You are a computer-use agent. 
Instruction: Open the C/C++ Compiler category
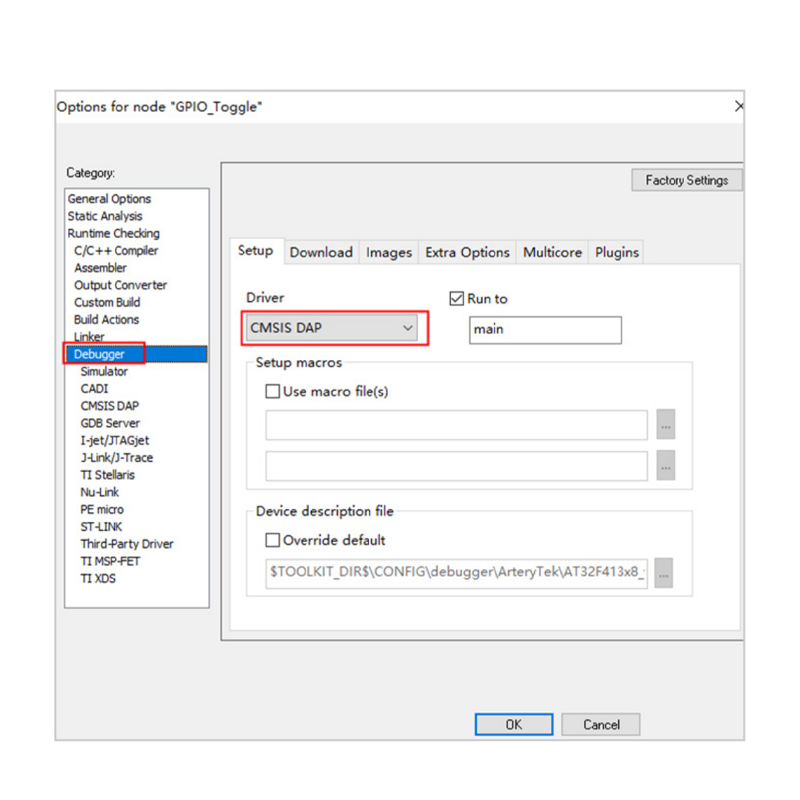tap(116, 251)
